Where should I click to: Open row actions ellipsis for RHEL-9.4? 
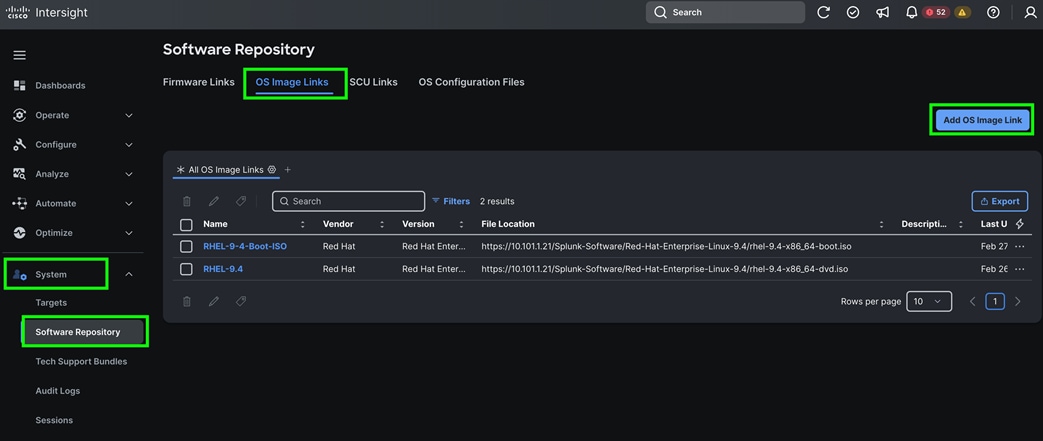click(1020, 269)
